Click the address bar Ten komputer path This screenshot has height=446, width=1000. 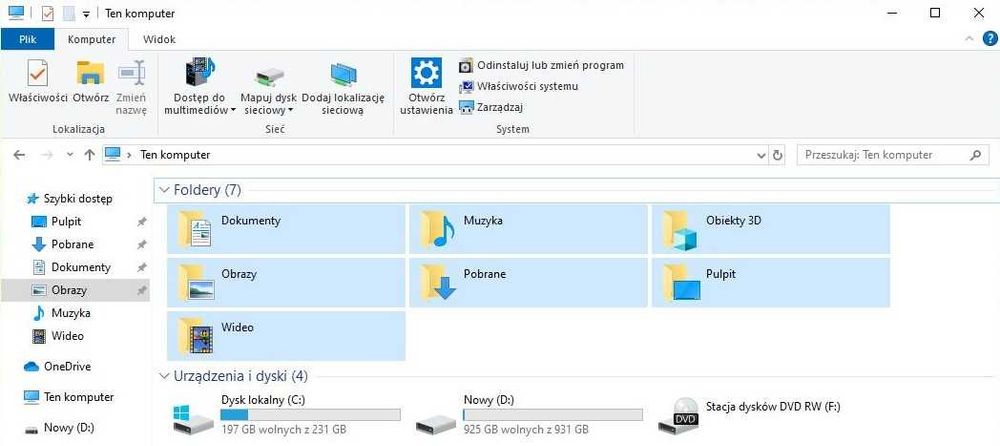click(175, 154)
